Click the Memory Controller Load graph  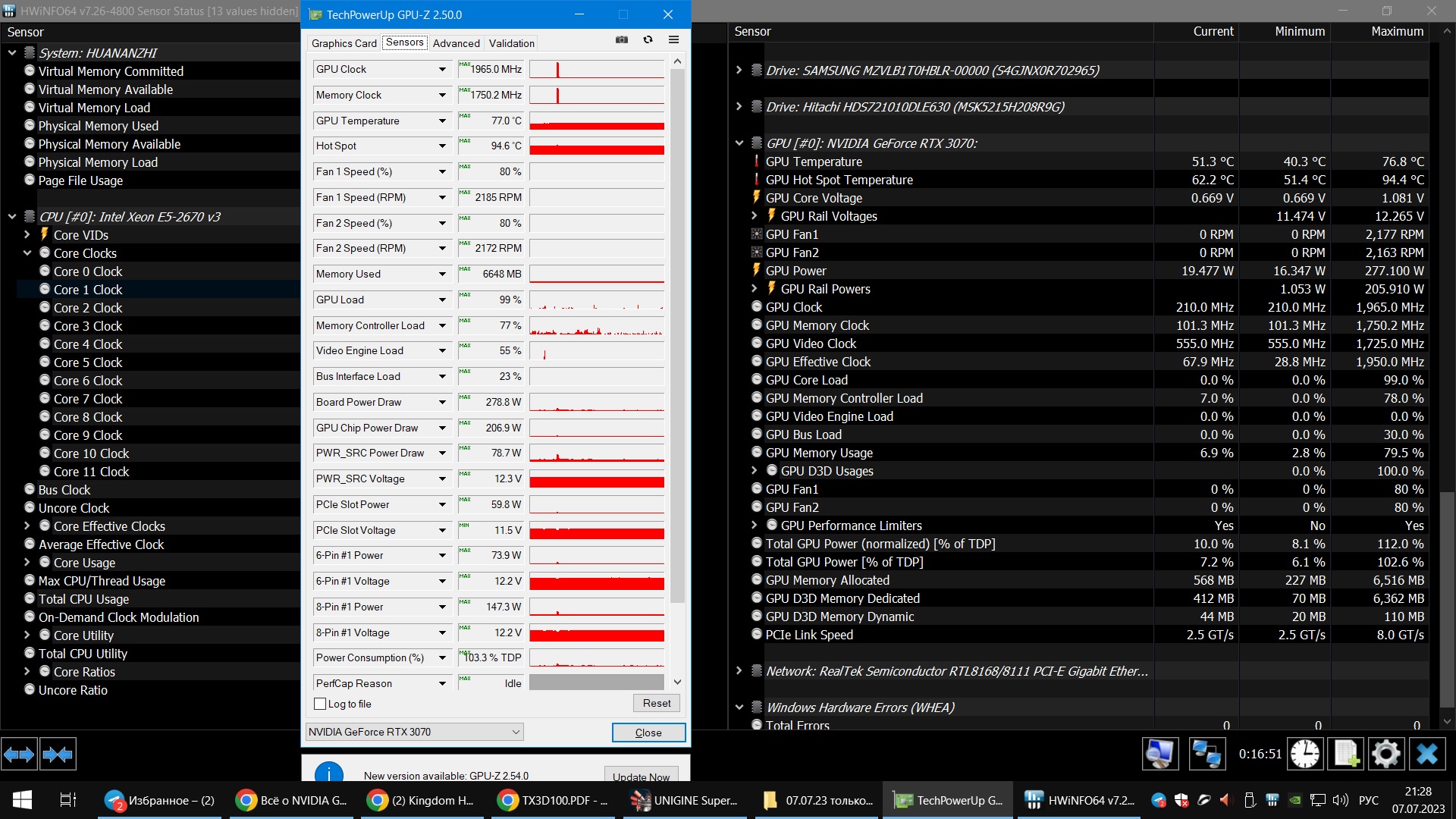pos(597,325)
